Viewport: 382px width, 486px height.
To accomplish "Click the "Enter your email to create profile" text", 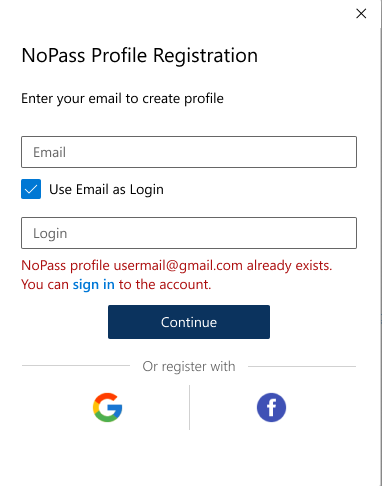I will tap(122, 99).
